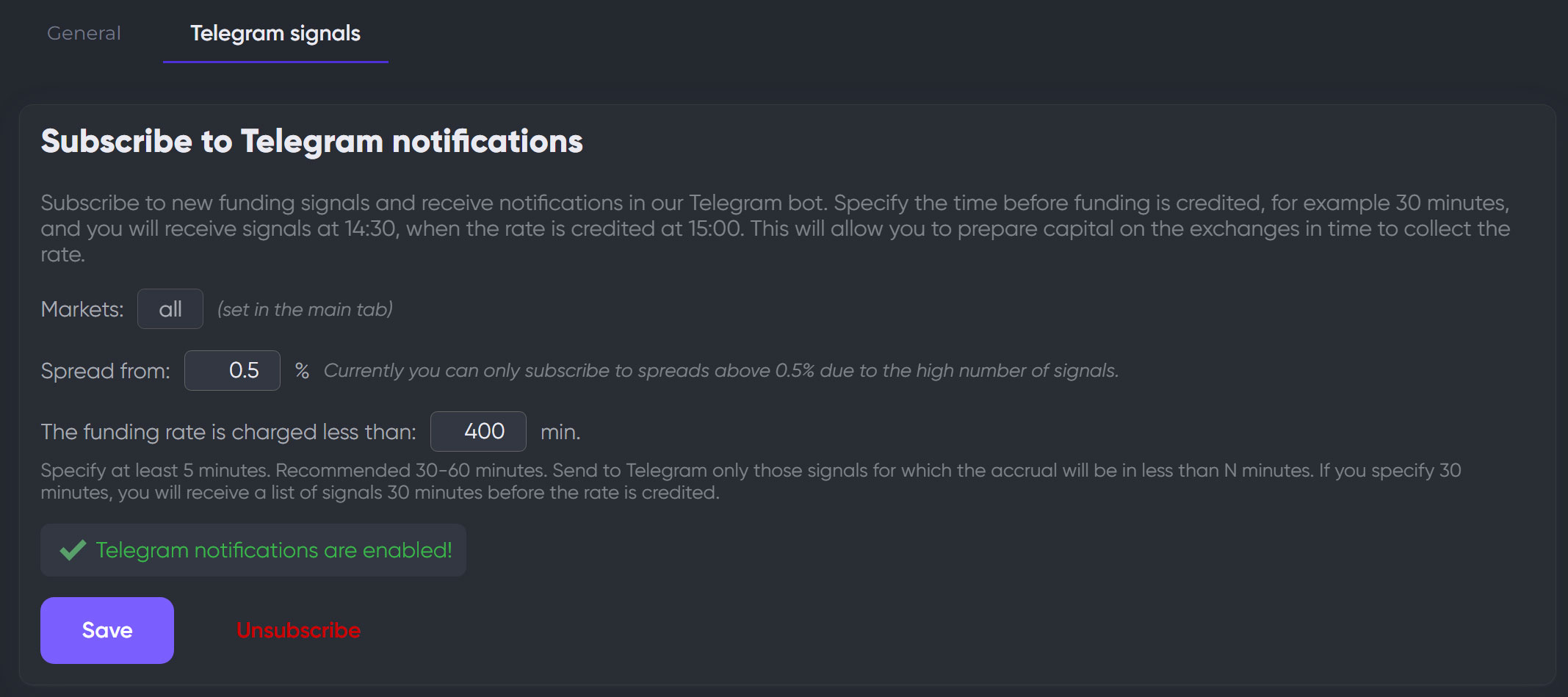Click the 'set in the main tab' hint
Screen dimensions: 1568x697
(x=305, y=309)
